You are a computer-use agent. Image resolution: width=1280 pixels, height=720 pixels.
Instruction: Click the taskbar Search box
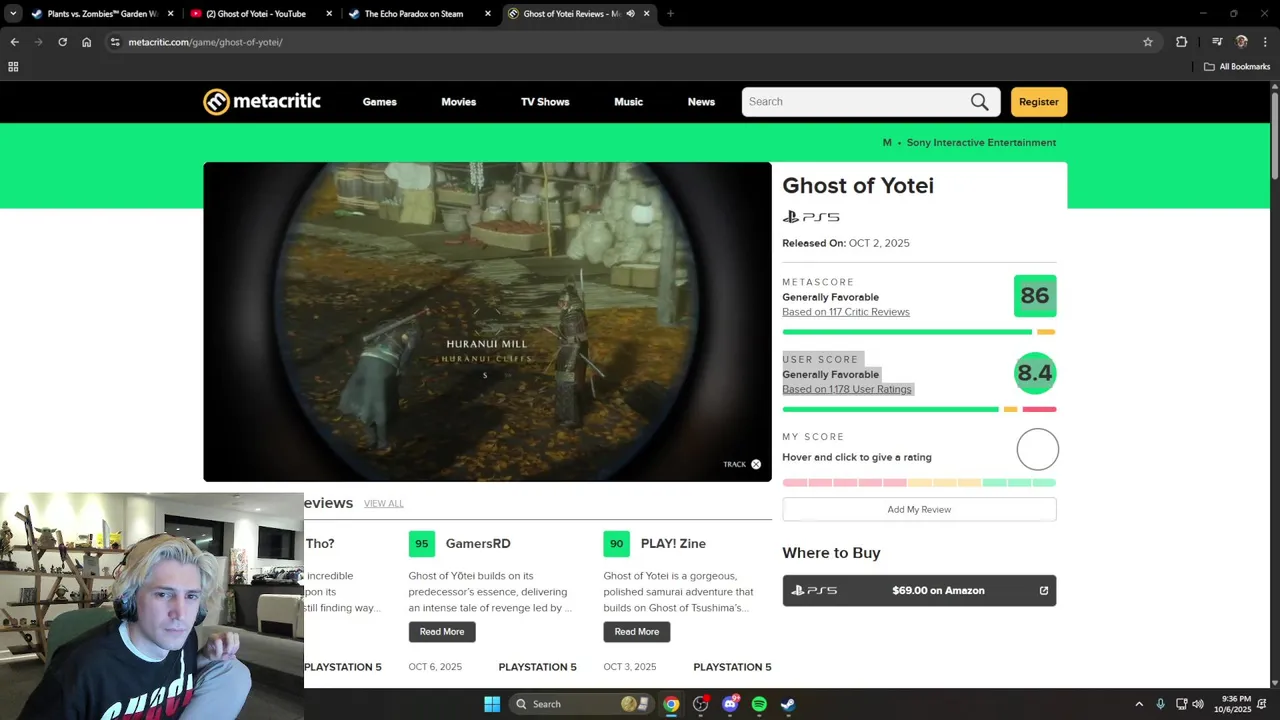coord(584,704)
